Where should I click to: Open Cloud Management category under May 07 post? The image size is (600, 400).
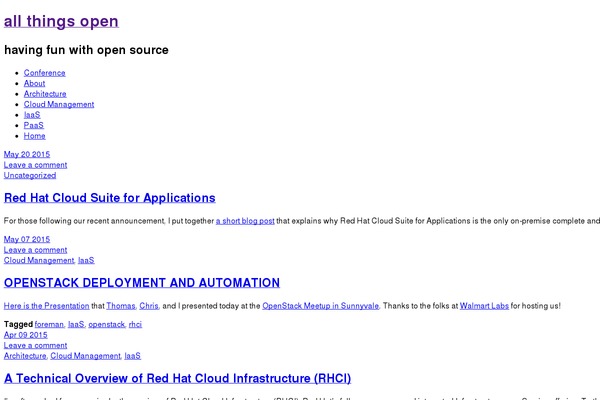[x=39, y=260]
